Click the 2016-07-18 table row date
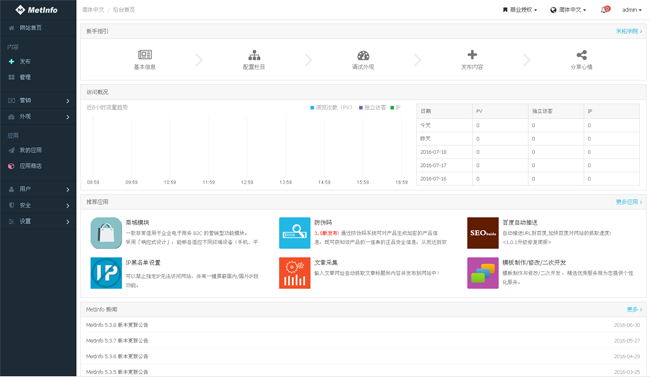 click(433, 152)
